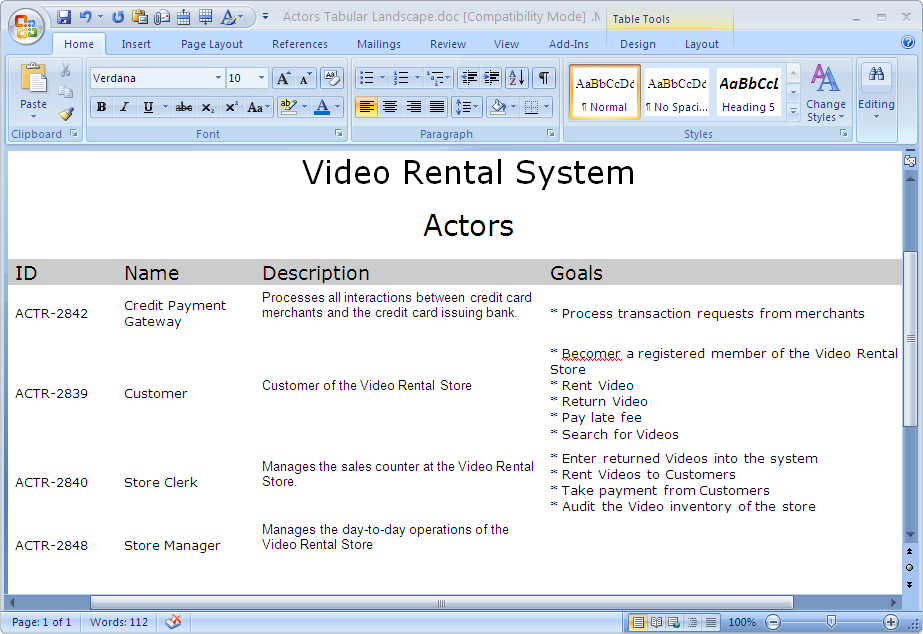The height and width of the screenshot is (634, 923).
Task: Open the Table Tools Design tab
Action: coord(638,44)
